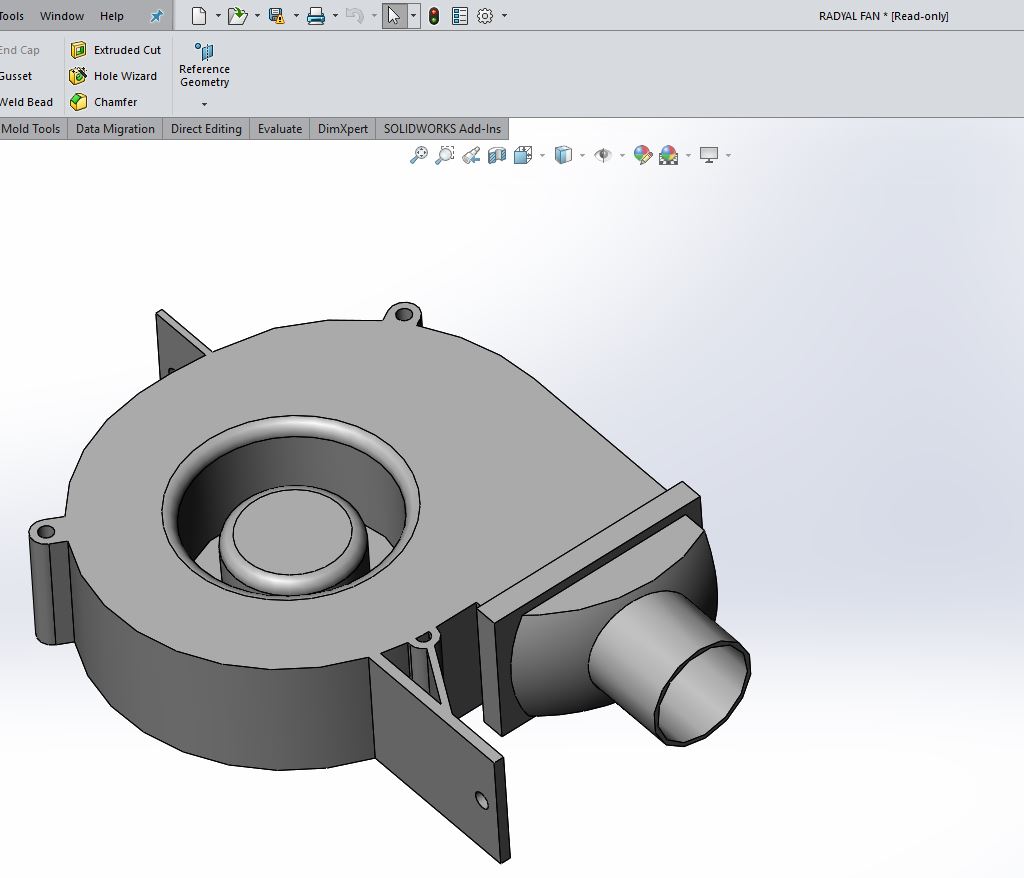Open Edit Appearance color ball
Image resolution: width=1024 pixels, height=878 pixels.
(x=643, y=155)
